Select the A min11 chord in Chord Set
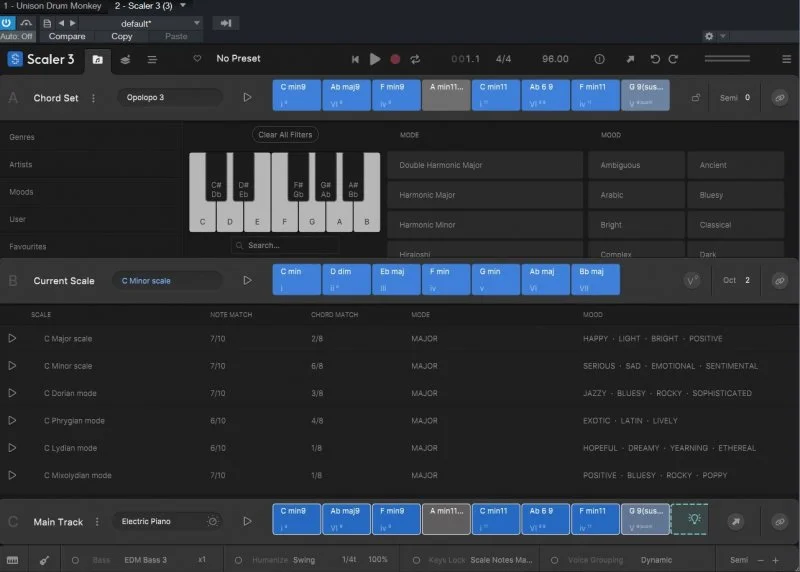Viewport: 800px width, 572px height. (x=446, y=95)
